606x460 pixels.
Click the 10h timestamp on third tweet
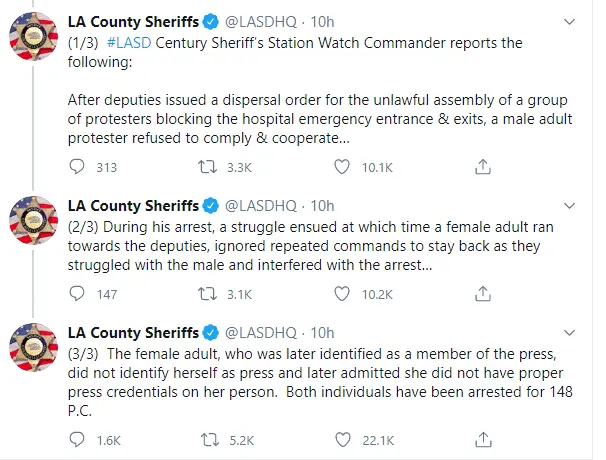pos(322,332)
